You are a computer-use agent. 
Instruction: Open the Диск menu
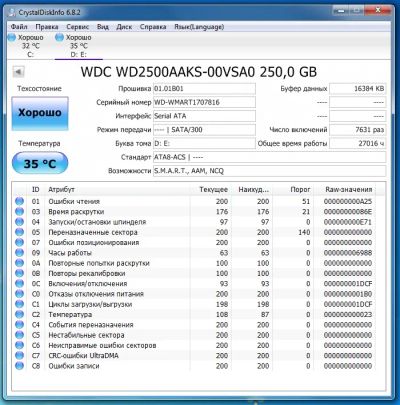124,27
